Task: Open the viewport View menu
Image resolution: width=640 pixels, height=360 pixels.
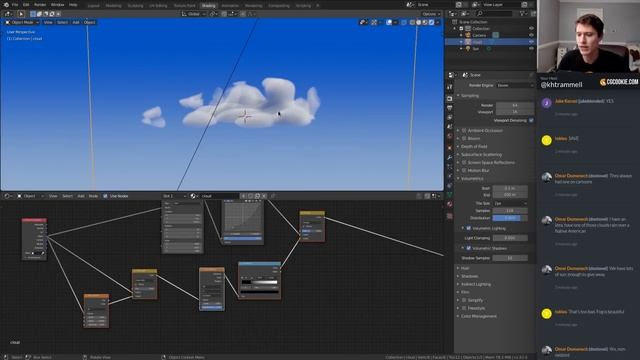Action: 48,22
